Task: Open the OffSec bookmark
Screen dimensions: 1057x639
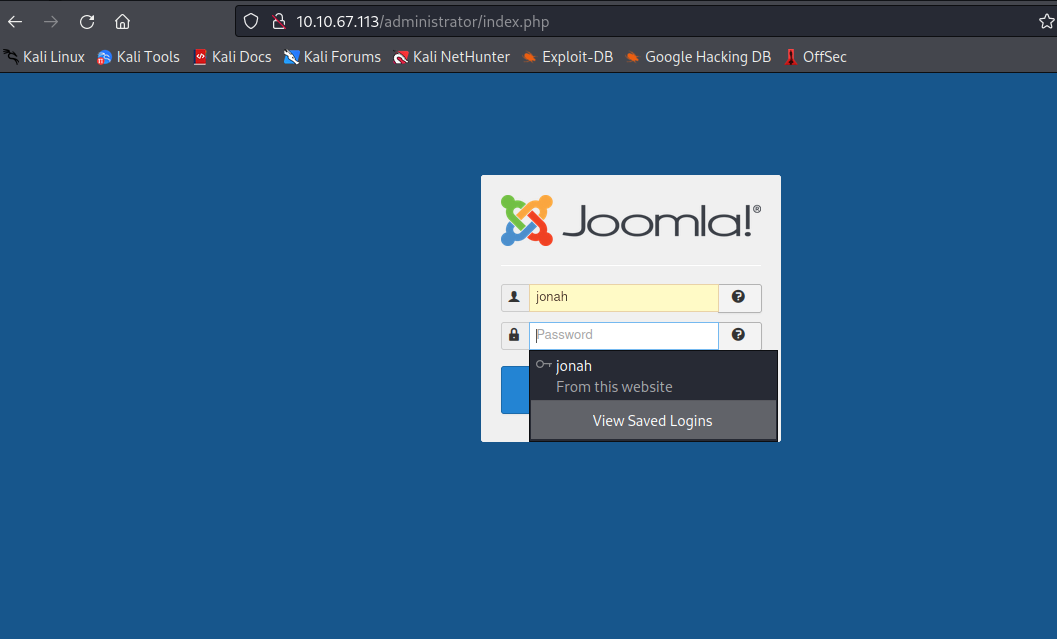Action: [815, 57]
